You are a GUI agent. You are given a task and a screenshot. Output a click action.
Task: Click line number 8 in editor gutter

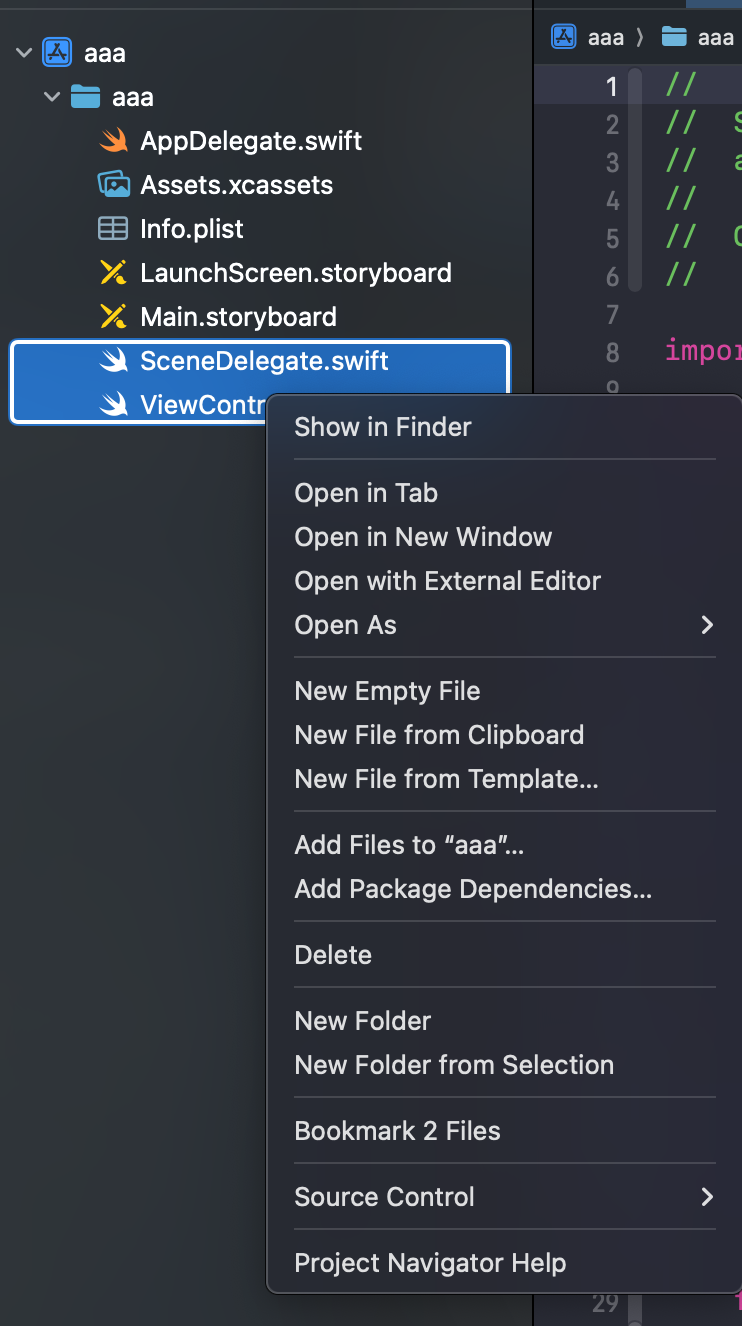(612, 353)
